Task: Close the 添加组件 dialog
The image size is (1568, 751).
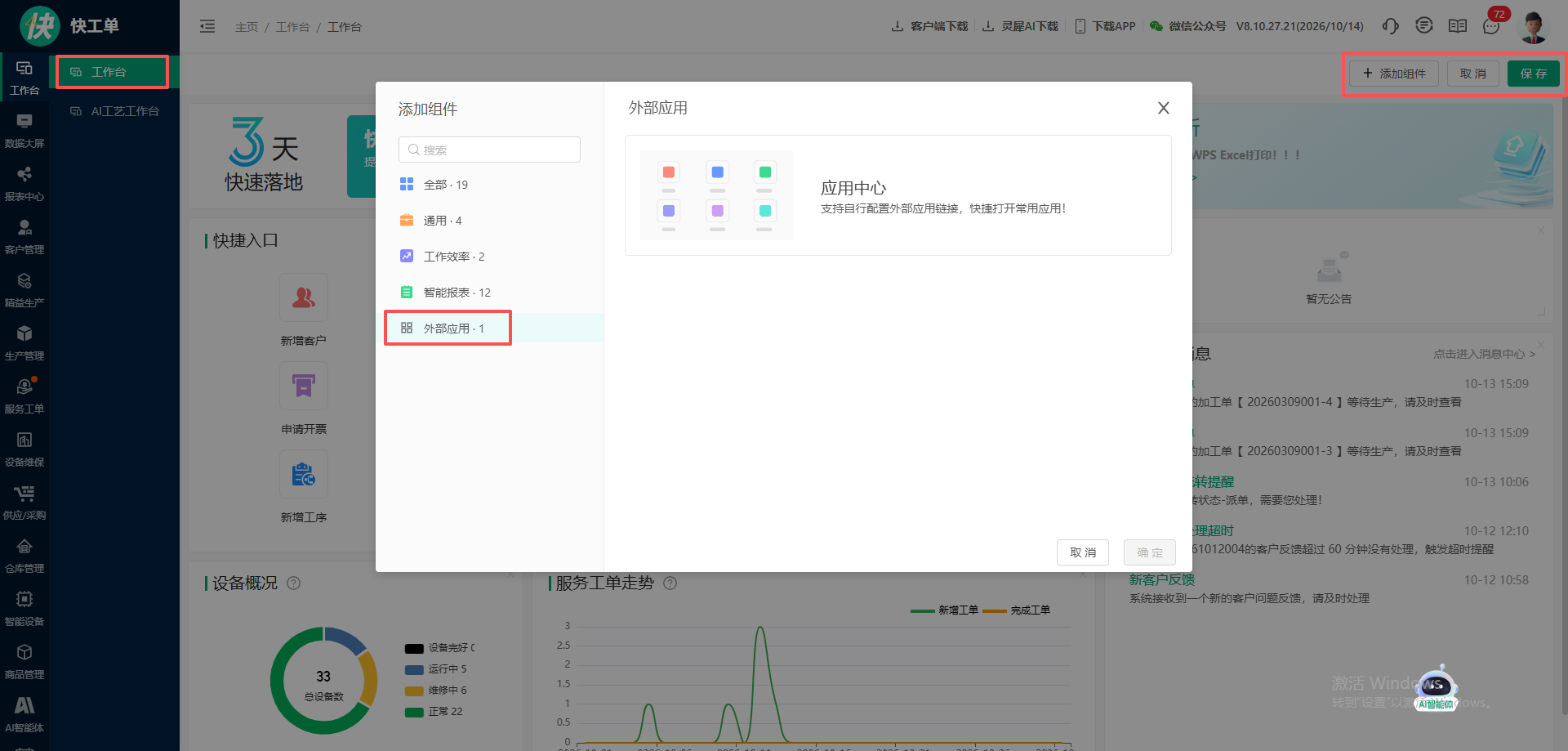Action: [1164, 108]
